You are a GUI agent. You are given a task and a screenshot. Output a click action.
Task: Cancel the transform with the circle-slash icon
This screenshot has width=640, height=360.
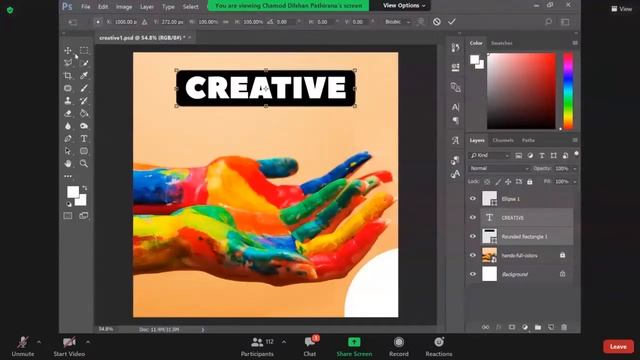point(437,22)
